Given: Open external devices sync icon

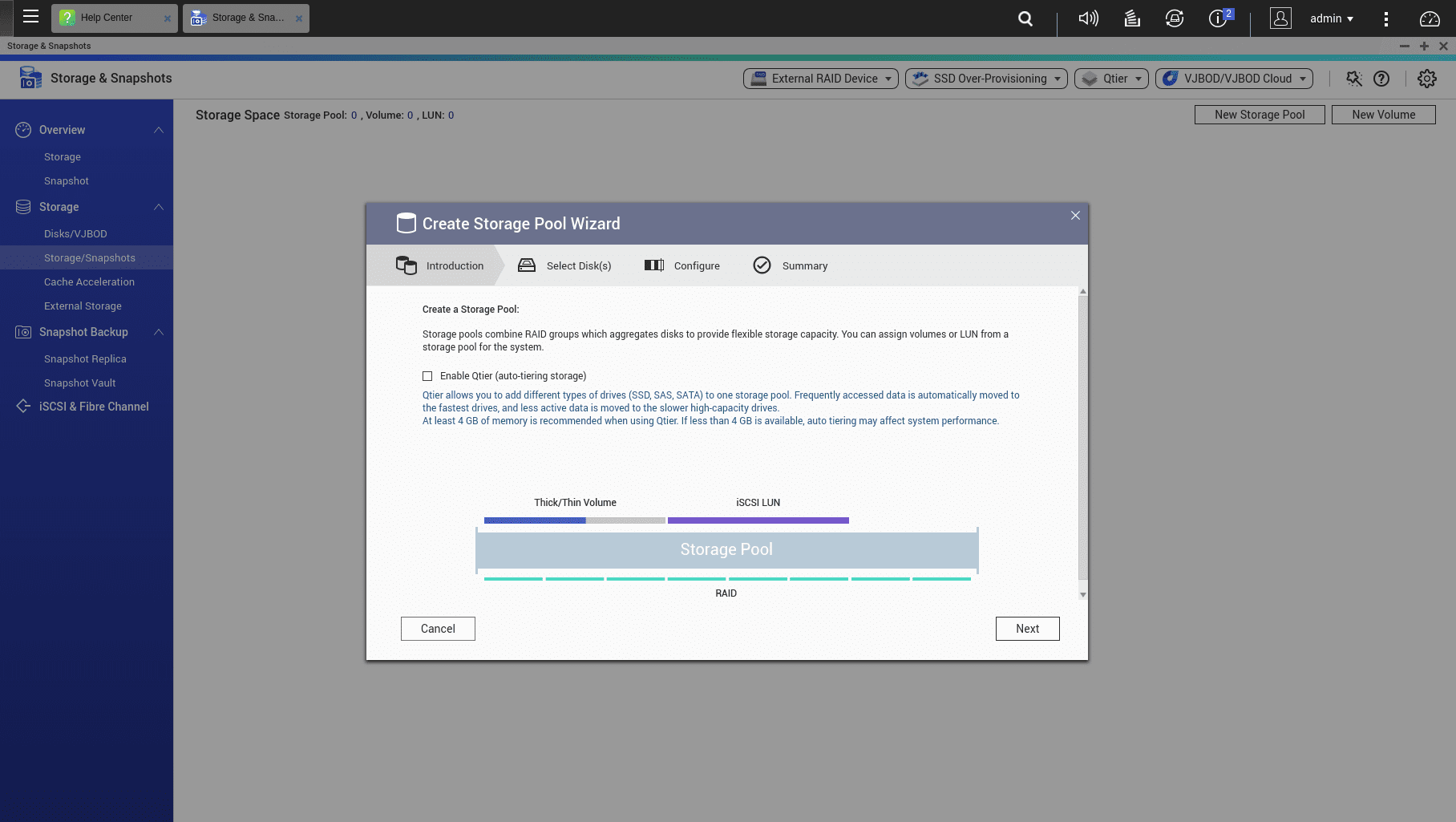Looking at the screenshot, I should (x=1175, y=18).
